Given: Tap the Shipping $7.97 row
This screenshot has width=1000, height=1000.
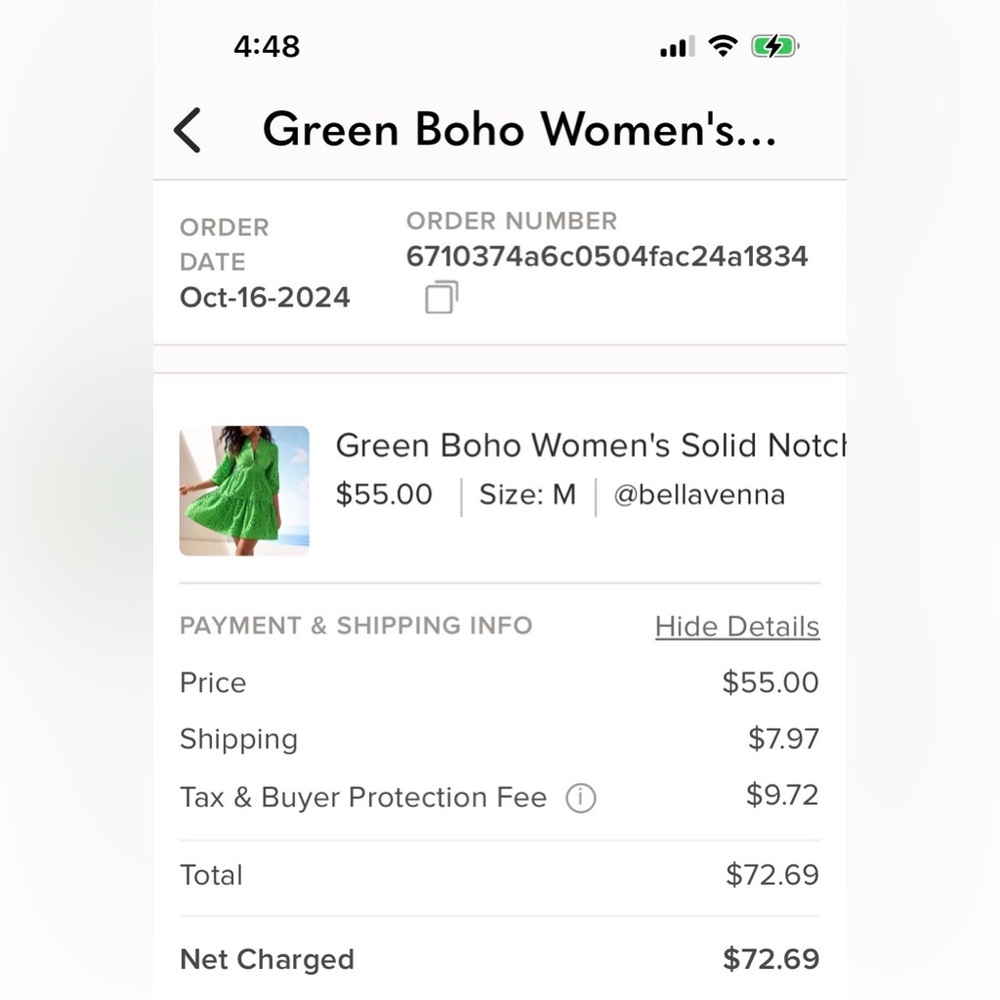Looking at the screenshot, I should [x=500, y=739].
